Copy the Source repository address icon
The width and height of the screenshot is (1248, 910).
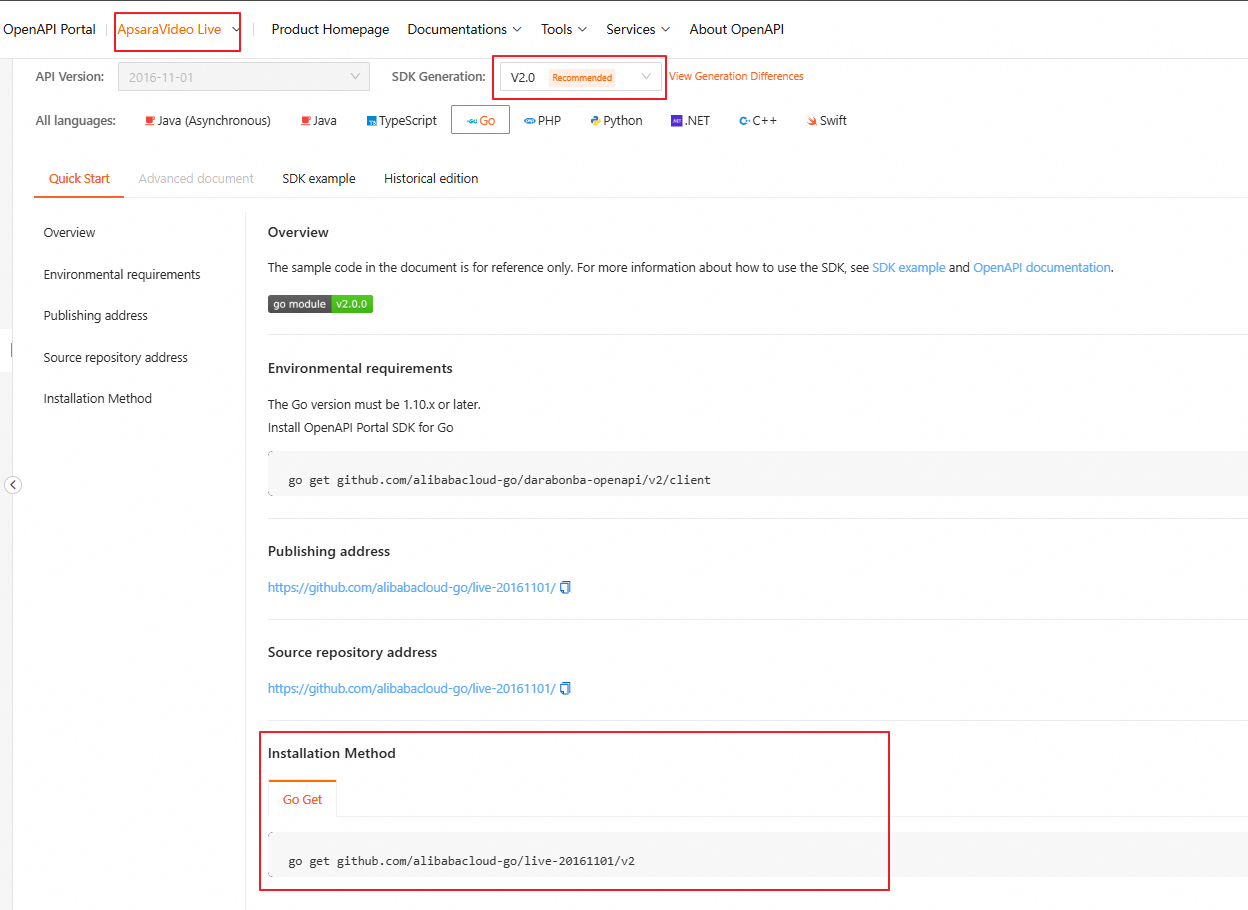[566, 689]
